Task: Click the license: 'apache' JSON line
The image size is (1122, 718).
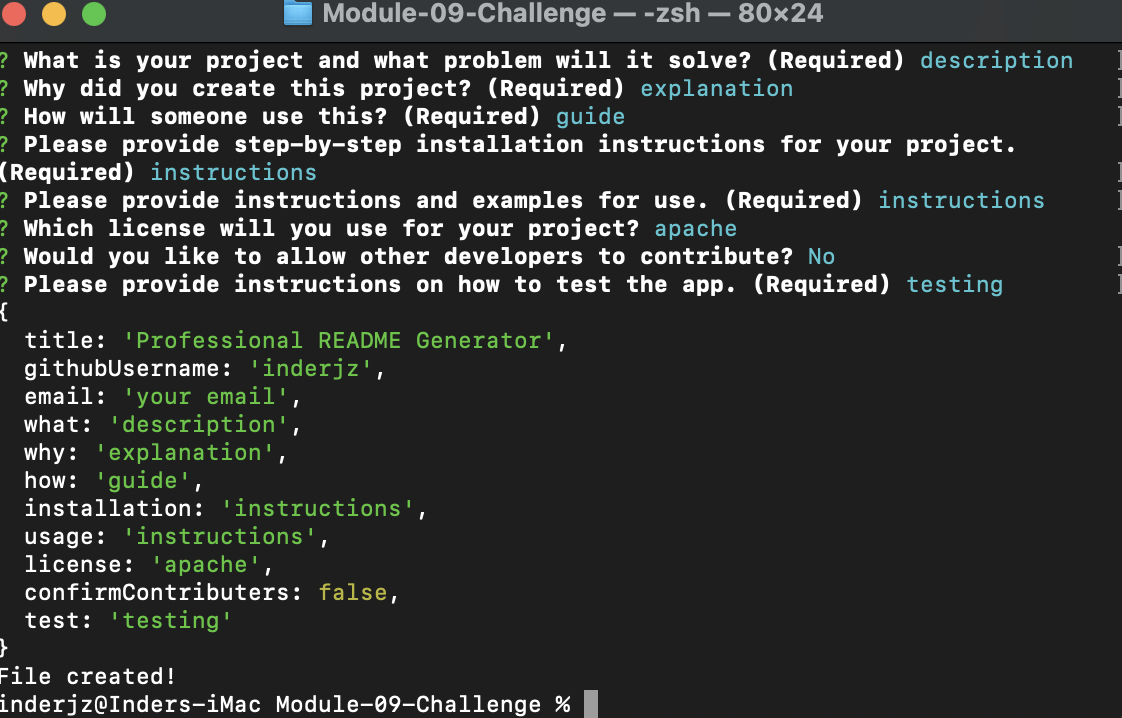Action: pos(145,564)
